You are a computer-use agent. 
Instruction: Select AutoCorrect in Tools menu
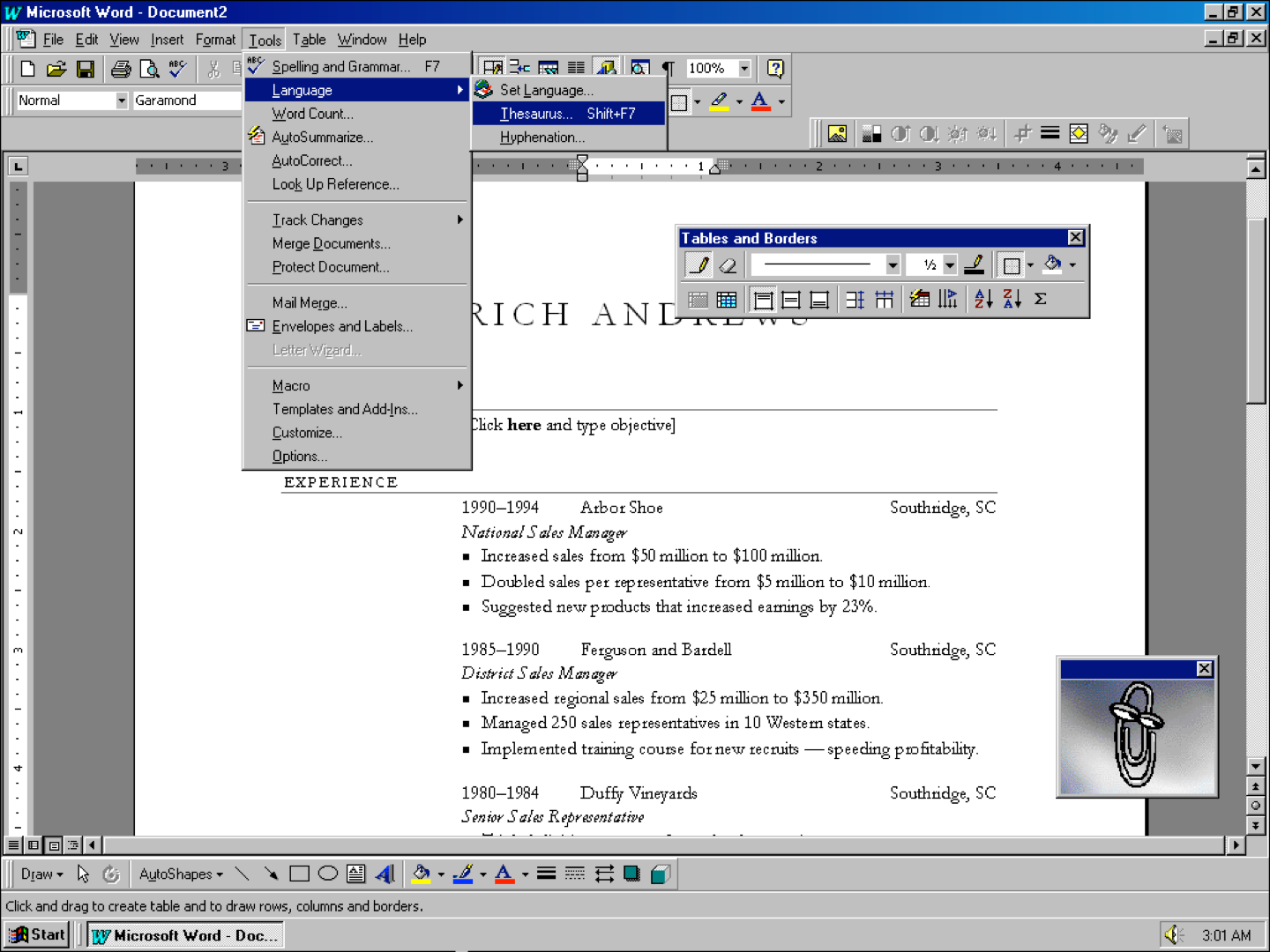click(x=356, y=160)
